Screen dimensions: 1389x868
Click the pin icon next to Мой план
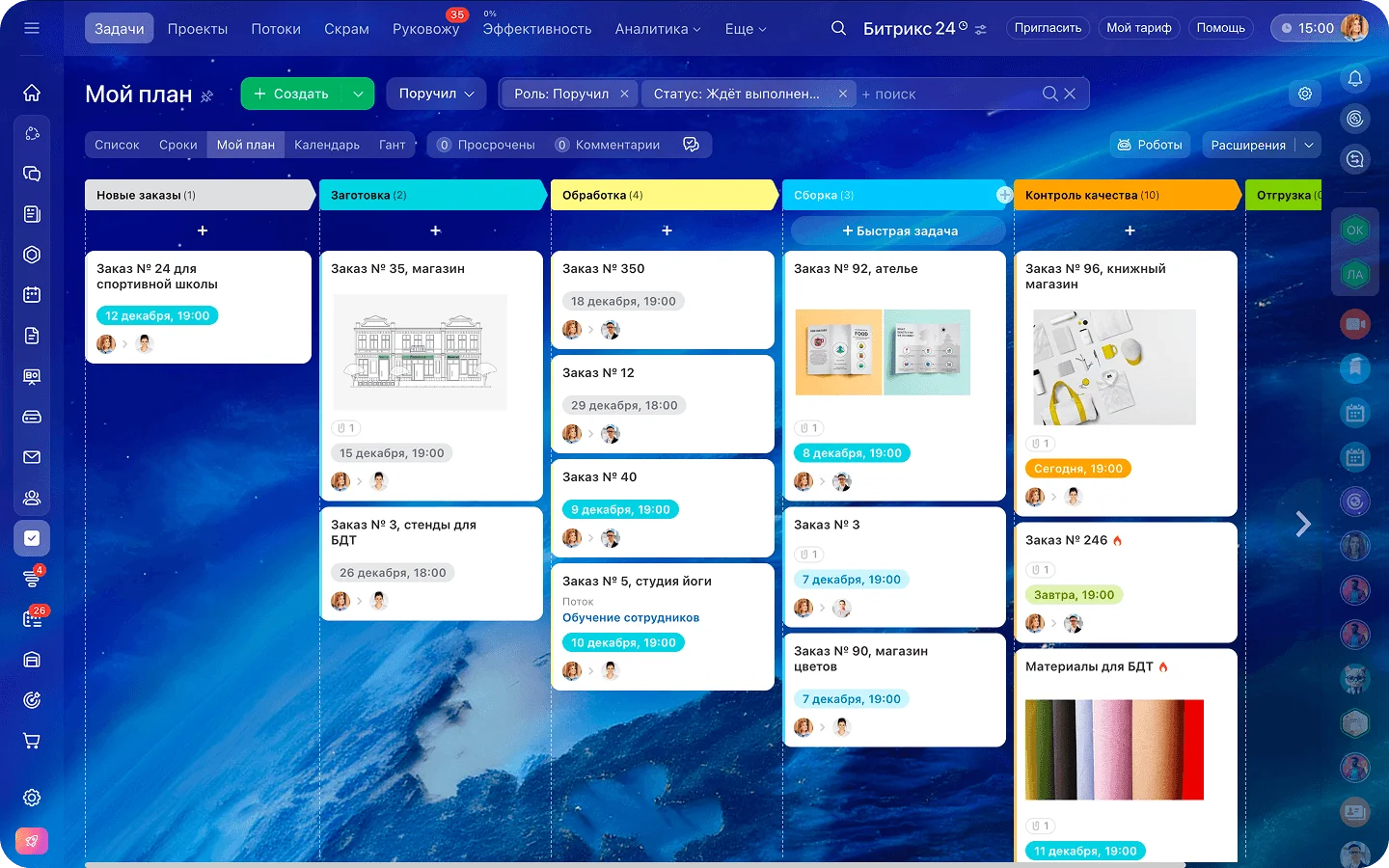click(x=206, y=95)
